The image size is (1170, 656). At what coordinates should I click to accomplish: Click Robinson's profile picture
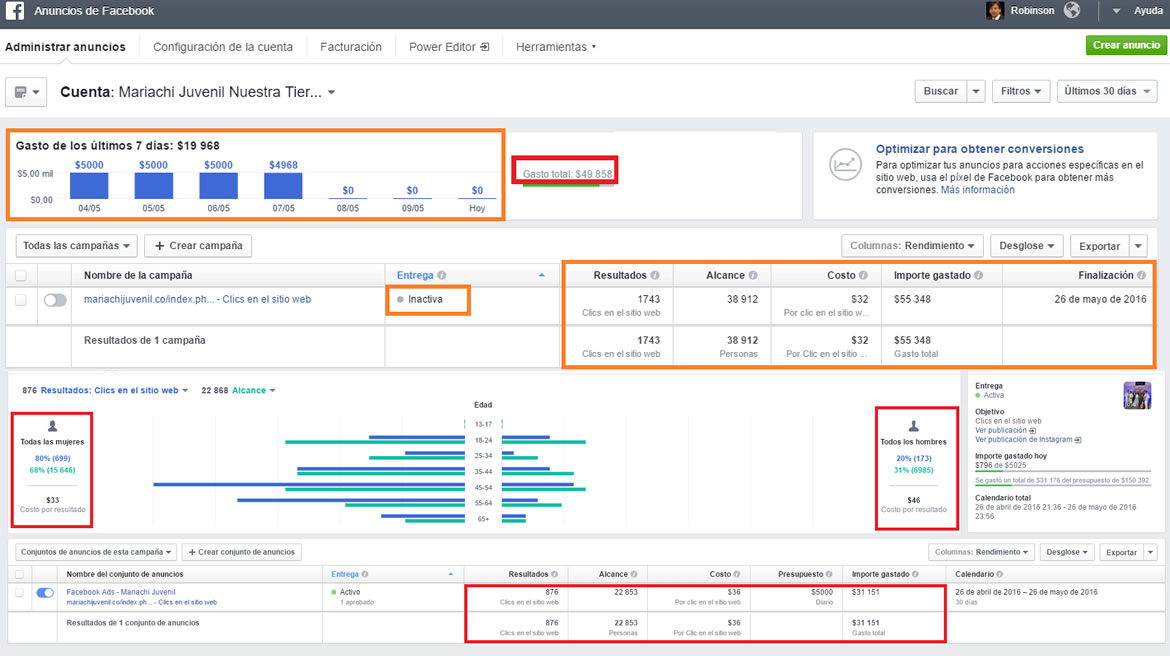[x=995, y=10]
